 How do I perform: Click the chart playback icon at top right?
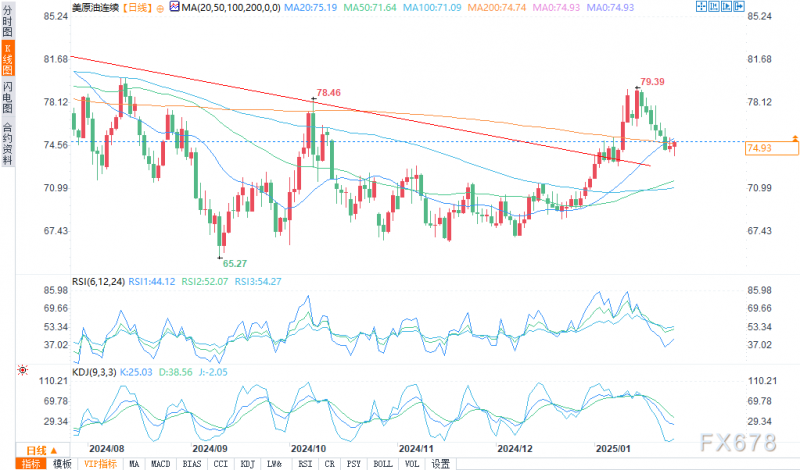[726, 7]
